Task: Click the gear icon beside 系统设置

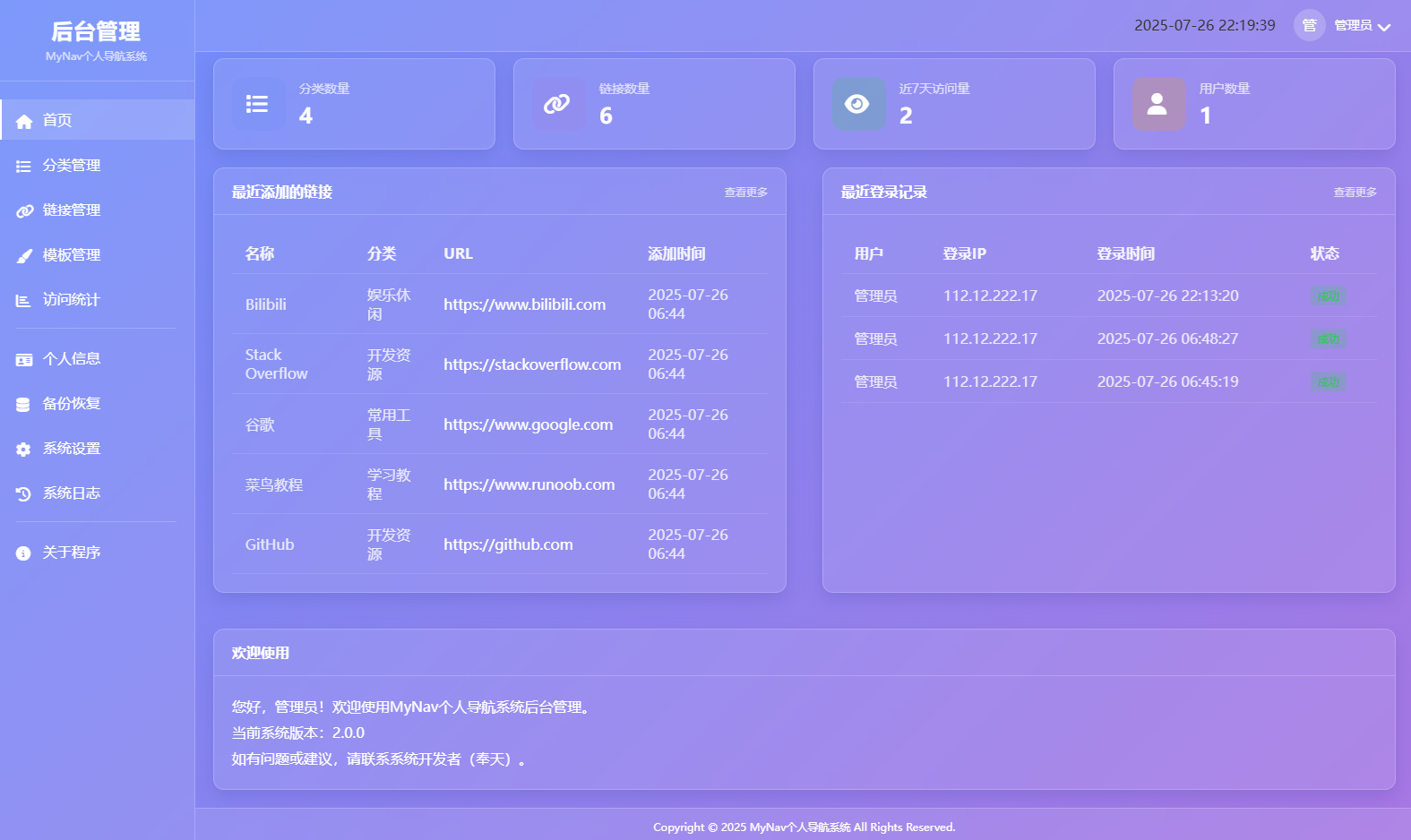Action: (x=24, y=449)
